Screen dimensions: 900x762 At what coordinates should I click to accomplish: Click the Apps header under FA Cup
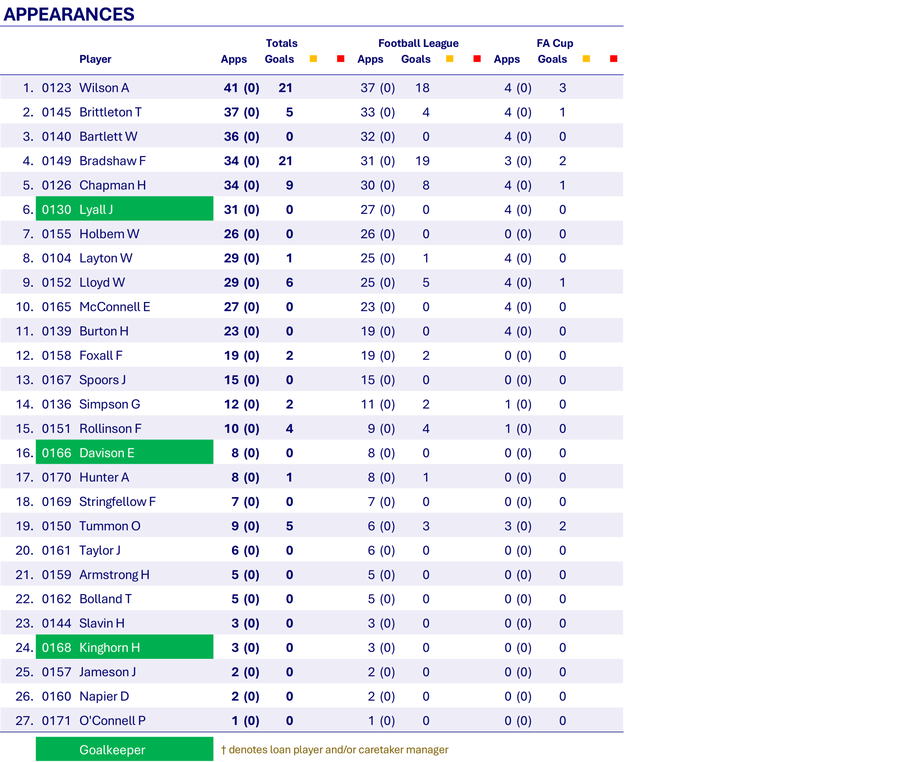[x=507, y=59]
